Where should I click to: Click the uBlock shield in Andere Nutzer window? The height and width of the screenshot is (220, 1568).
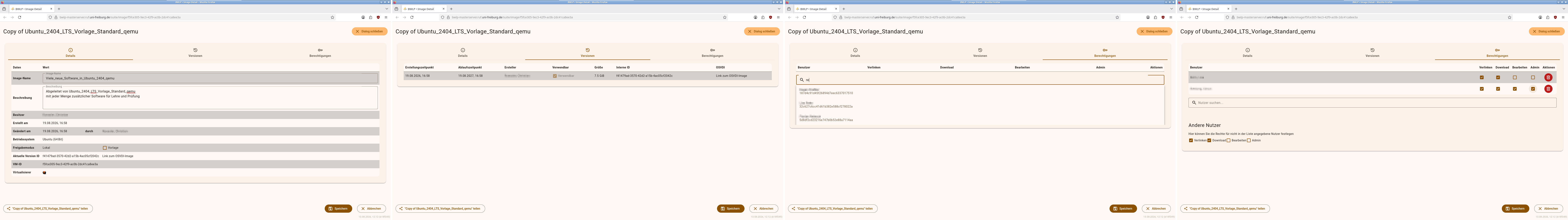1555,17
